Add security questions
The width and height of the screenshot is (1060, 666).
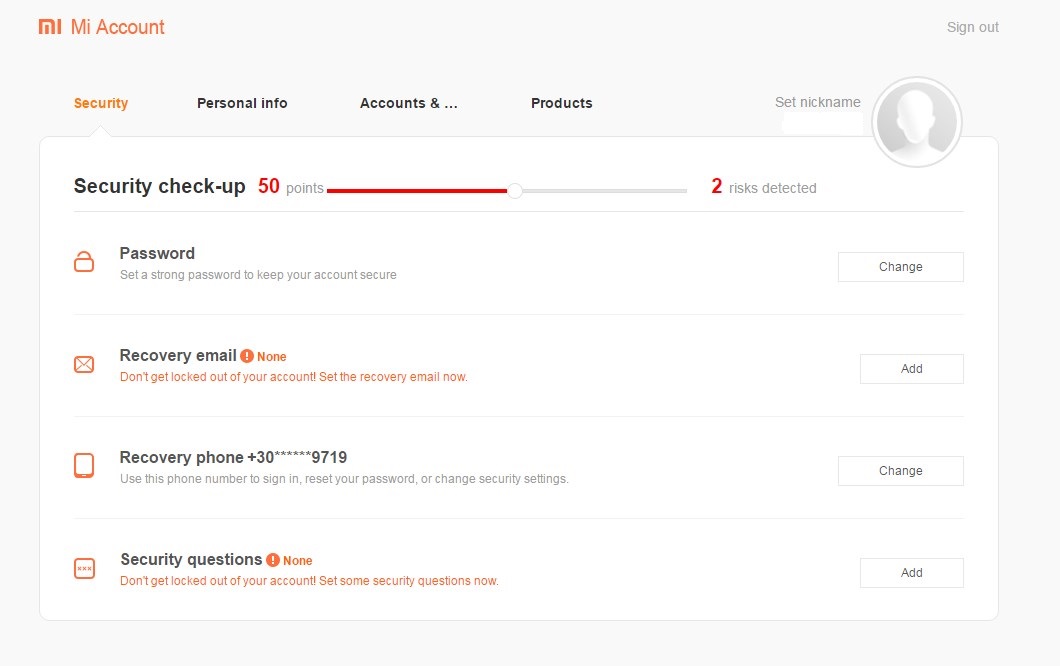[x=911, y=573]
